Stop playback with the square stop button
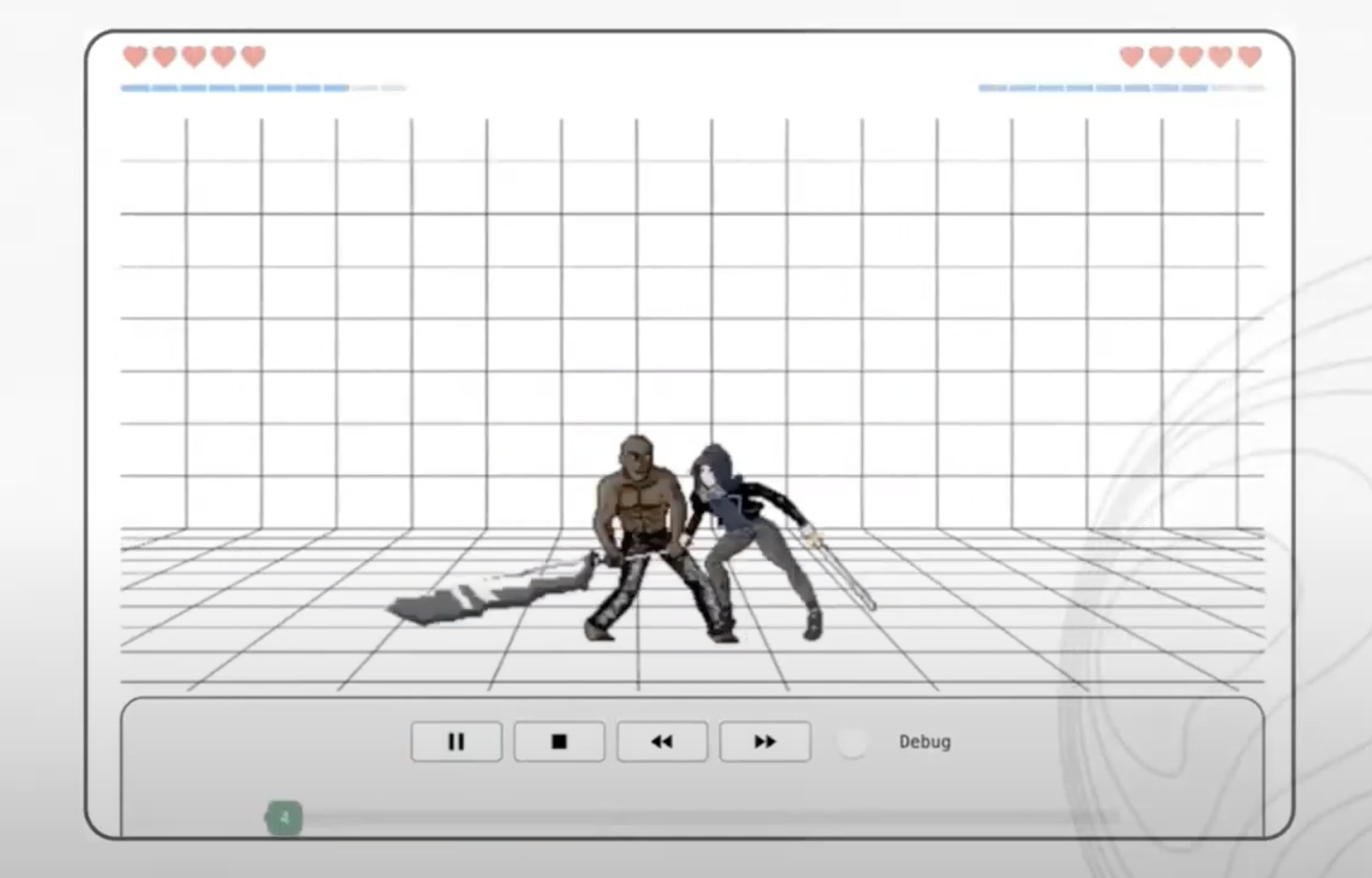The image size is (1372, 878). [559, 741]
